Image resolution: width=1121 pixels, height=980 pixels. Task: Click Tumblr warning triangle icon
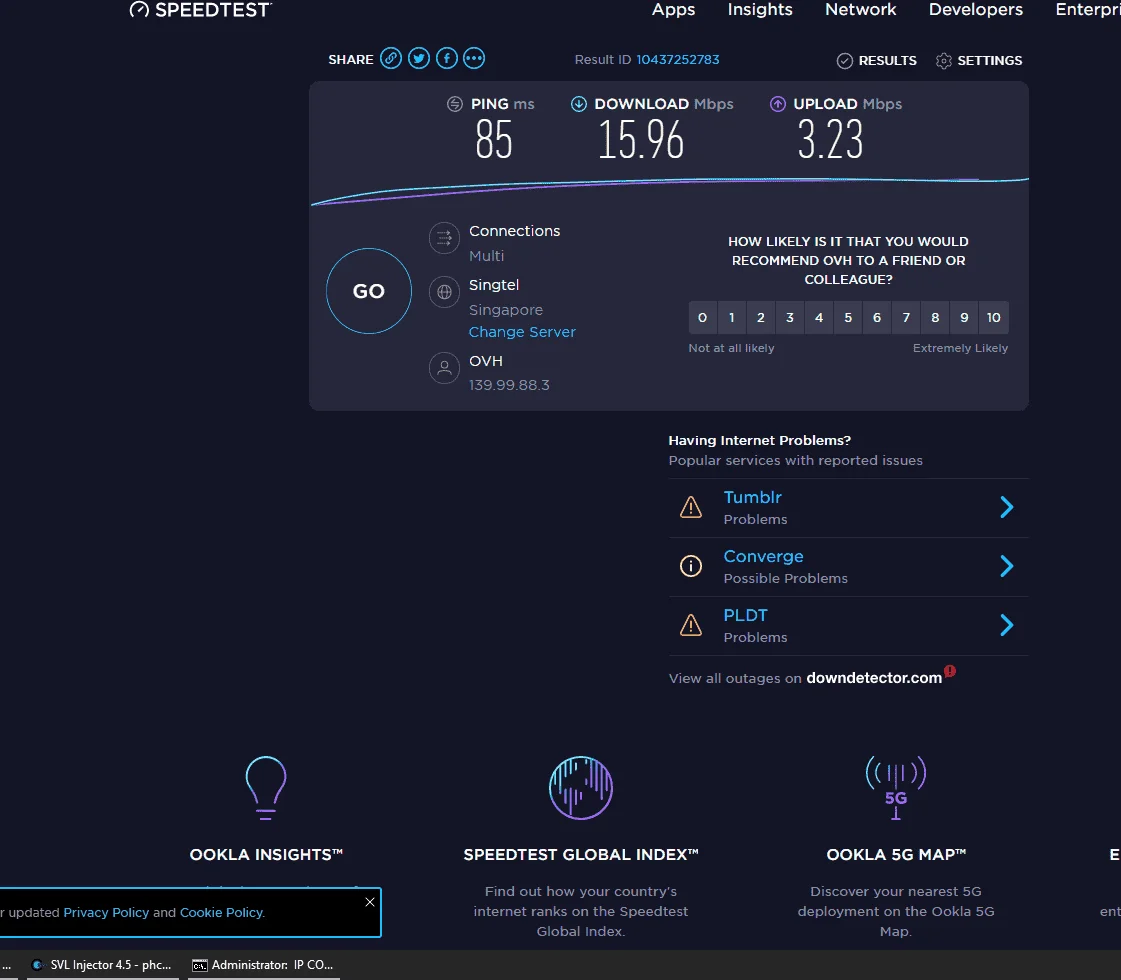pyautogui.click(x=691, y=508)
